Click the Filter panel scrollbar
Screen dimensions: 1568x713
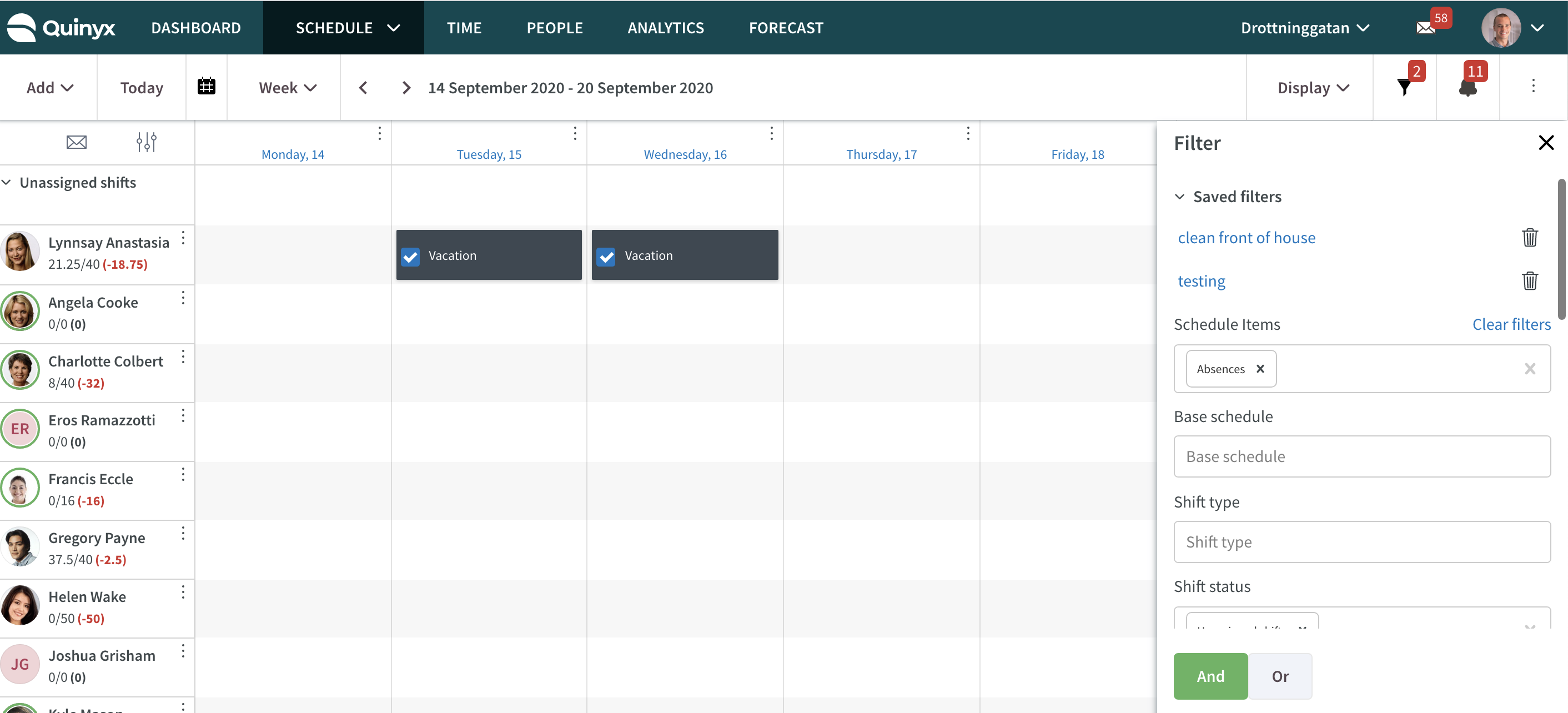click(1561, 248)
